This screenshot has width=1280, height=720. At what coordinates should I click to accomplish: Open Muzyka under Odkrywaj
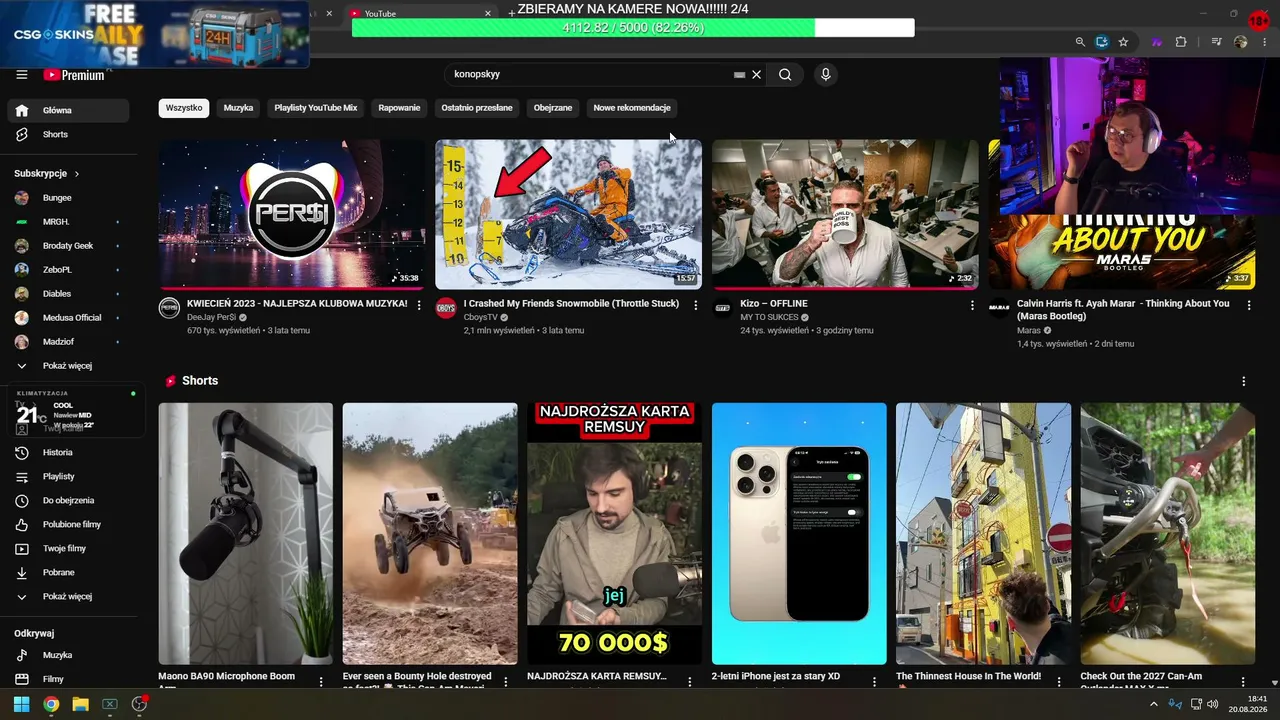(x=68, y=655)
